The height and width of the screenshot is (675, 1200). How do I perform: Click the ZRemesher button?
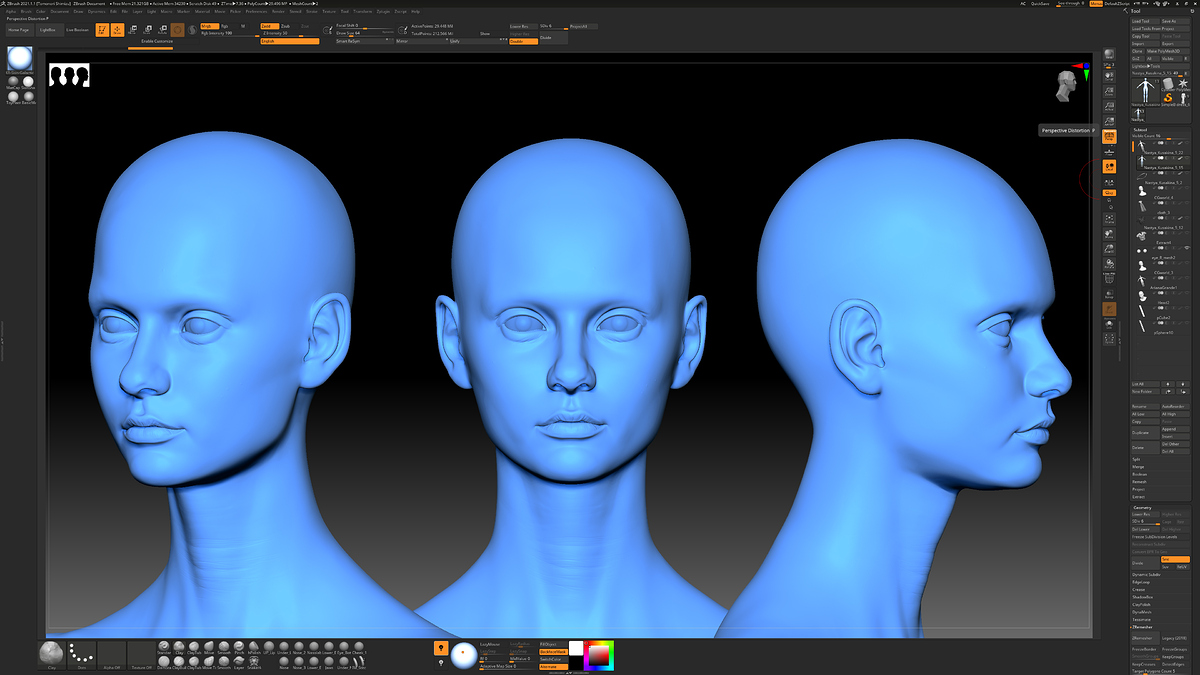pos(1145,636)
